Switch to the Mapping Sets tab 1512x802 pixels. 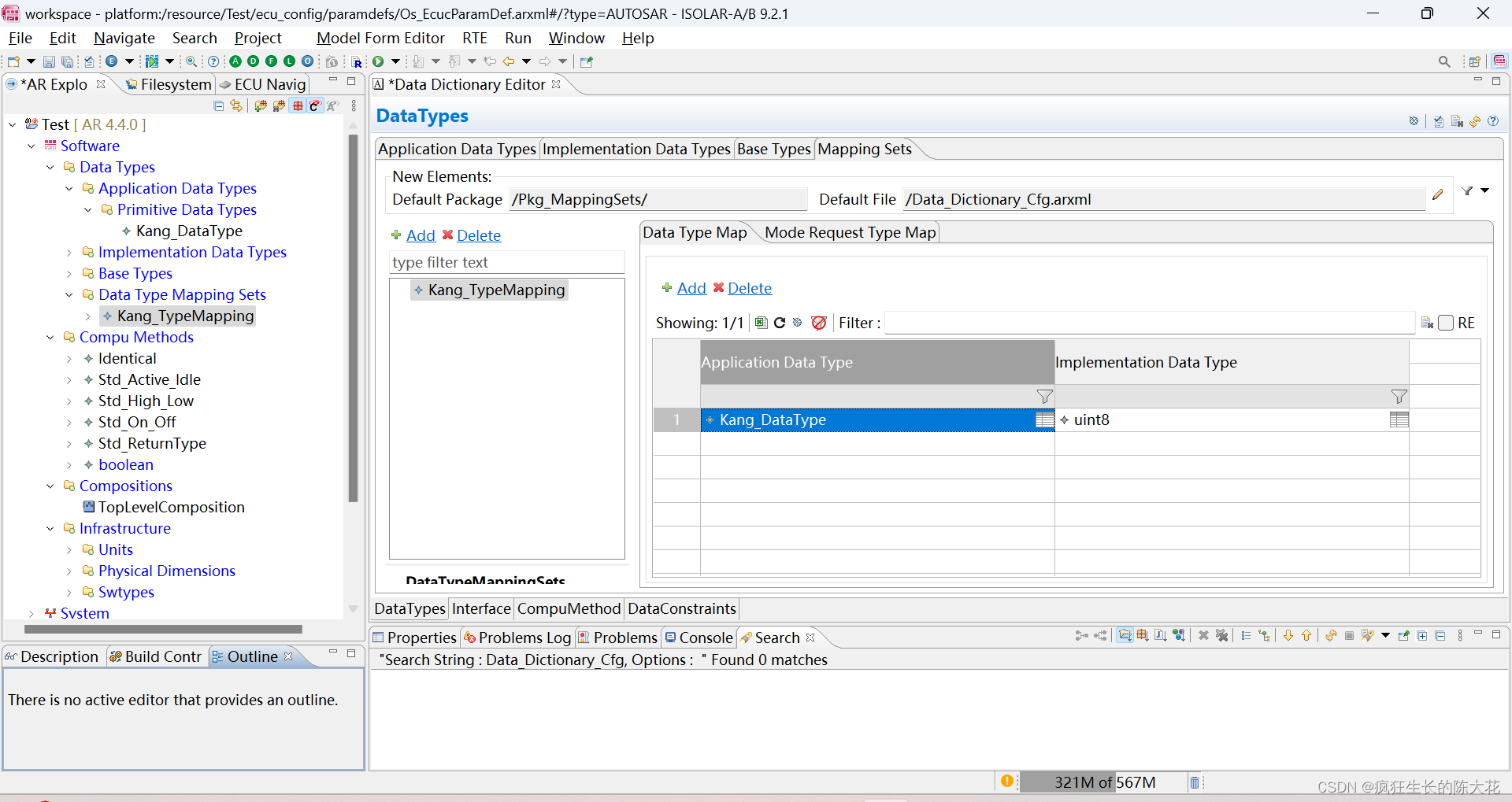864,149
